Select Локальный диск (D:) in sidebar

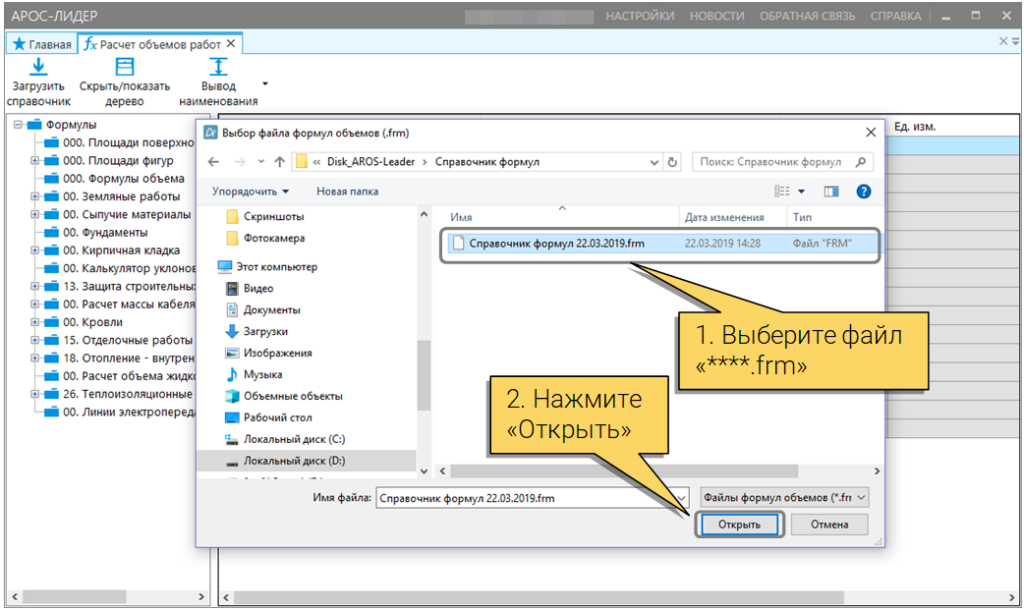coord(285,461)
